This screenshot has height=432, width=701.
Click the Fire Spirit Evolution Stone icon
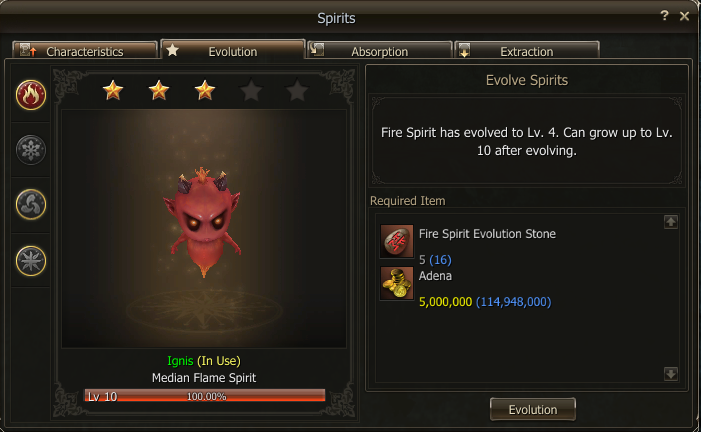397,241
